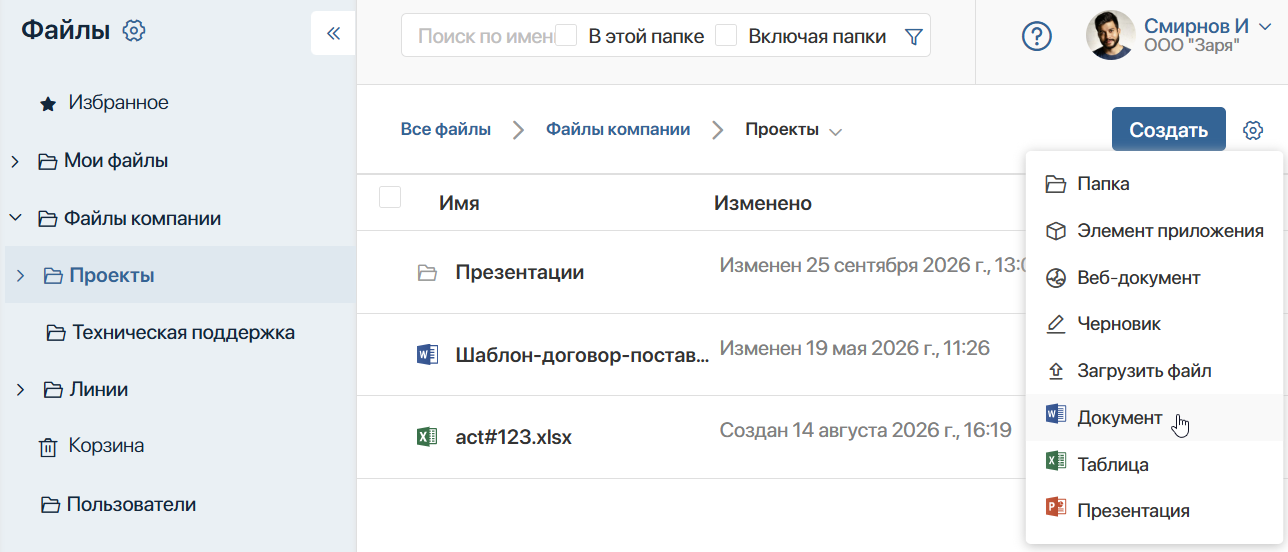Click the Избранное star icon
This screenshot has height=552, width=1288.
pos(47,103)
